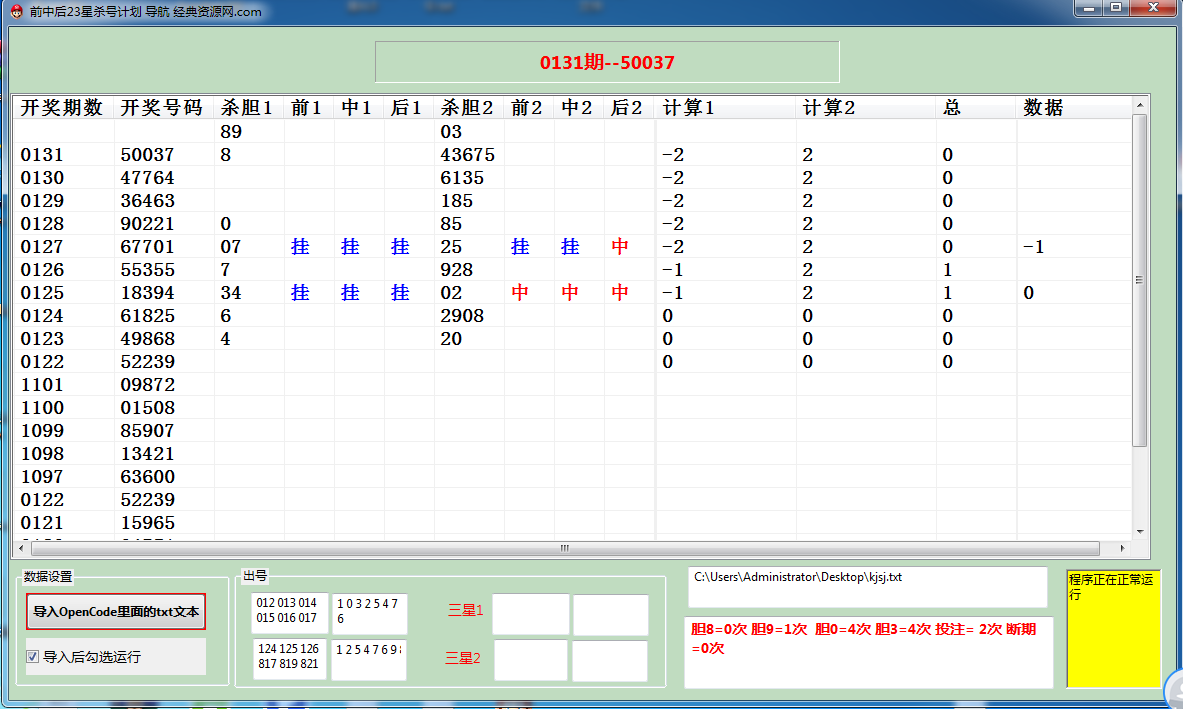Click the red 中 in row 0127
The image size is (1183, 709).
click(620, 247)
